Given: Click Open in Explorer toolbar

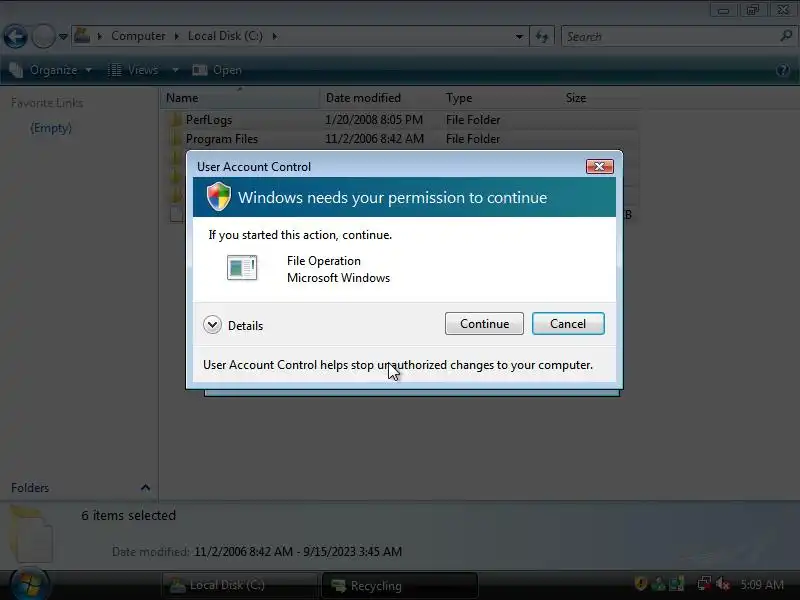Looking at the screenshot, I should coord(217,70).
